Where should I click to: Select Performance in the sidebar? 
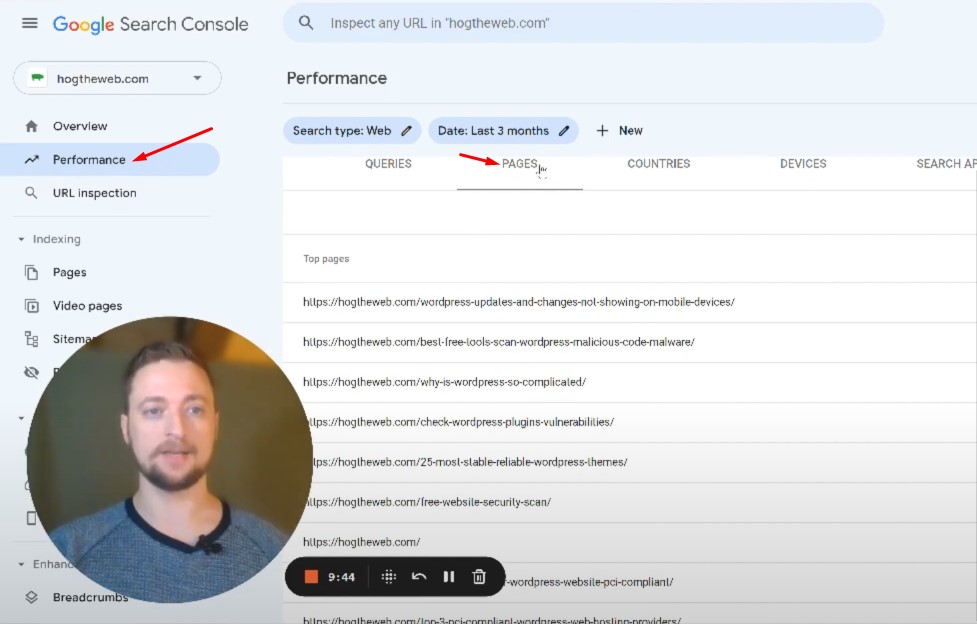[x=110, y=160]
